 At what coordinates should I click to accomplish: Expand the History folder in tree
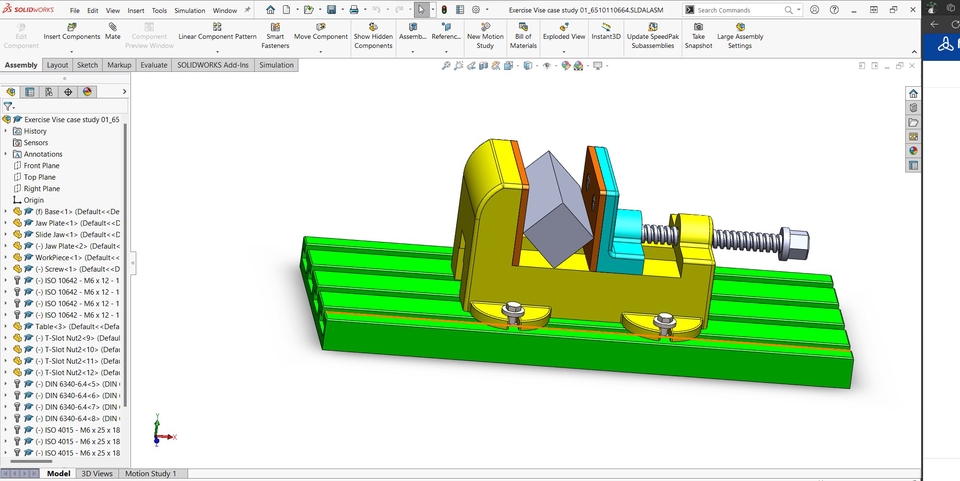6,131
